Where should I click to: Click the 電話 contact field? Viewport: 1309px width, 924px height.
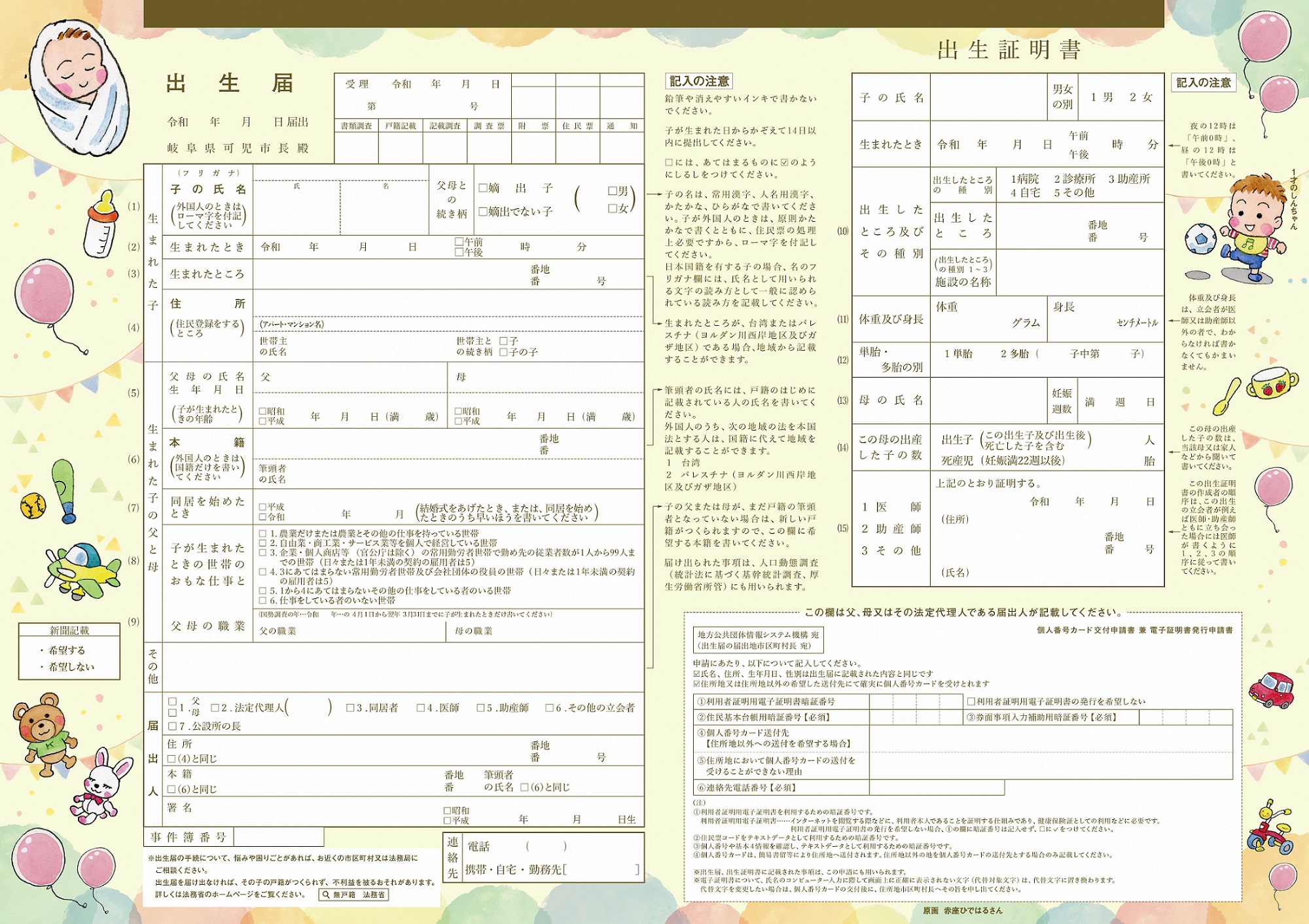(553, 846)
